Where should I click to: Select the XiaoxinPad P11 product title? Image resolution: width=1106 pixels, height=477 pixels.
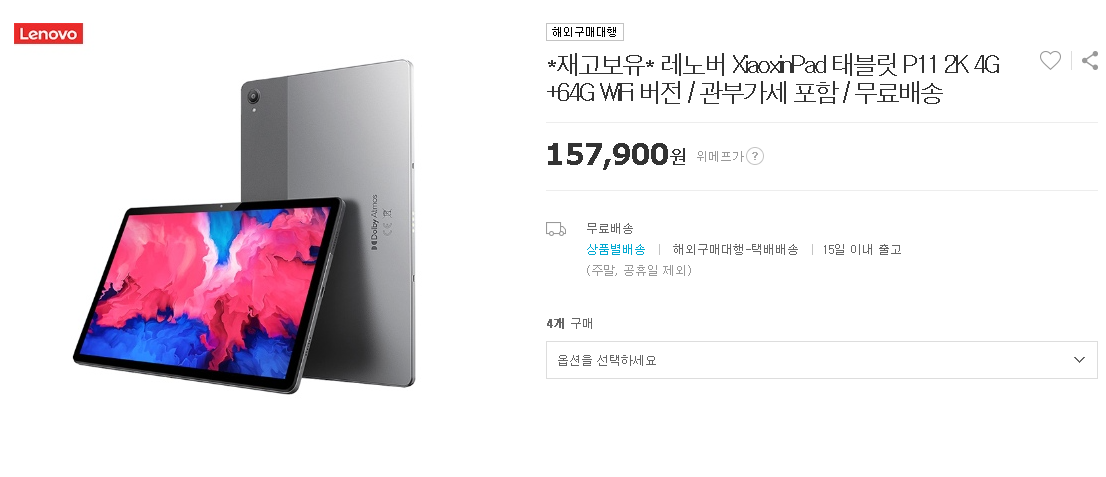tap(774, 78)
